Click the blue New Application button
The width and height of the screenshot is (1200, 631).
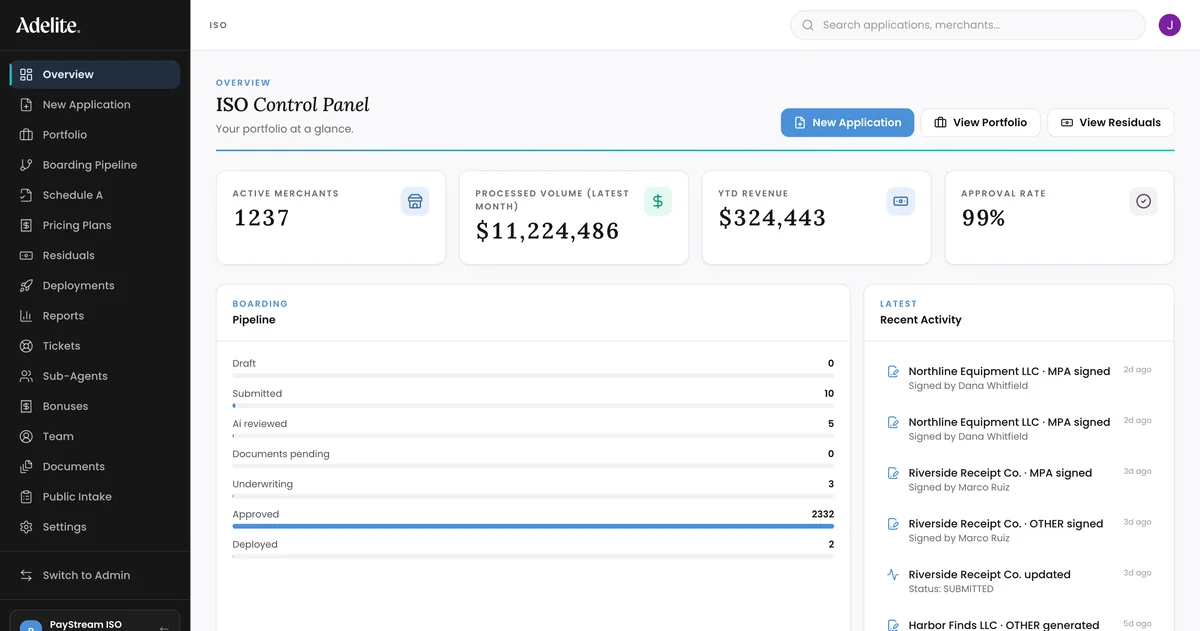[x=847, y=122]
